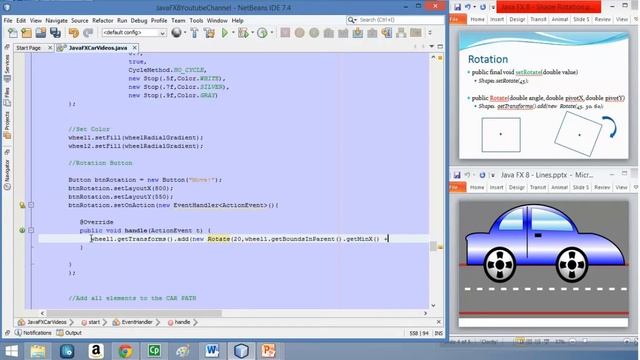Click the Save All toolbar icon
The height and width of the screenshot is (360, 640).
point(55,33)
